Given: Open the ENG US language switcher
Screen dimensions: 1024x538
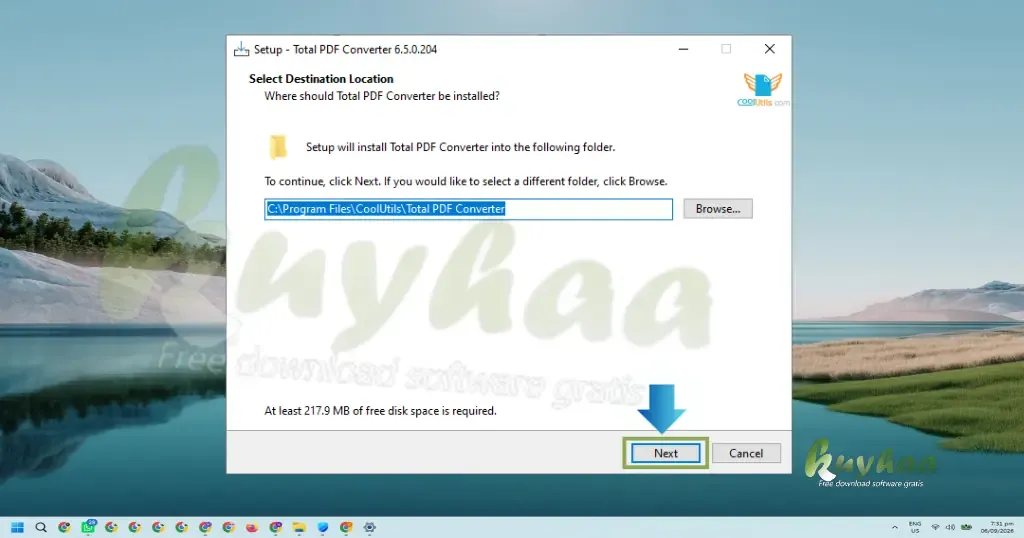Looking at the screenshot, I should pos(915,527).
